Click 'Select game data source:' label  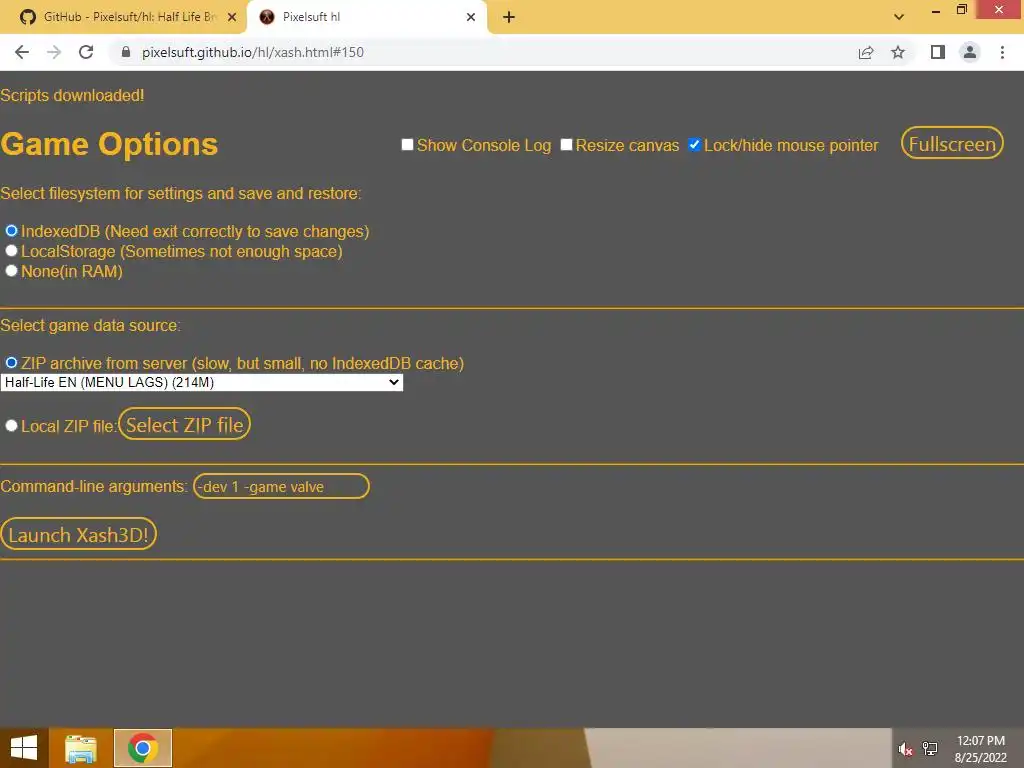(90, 325)
